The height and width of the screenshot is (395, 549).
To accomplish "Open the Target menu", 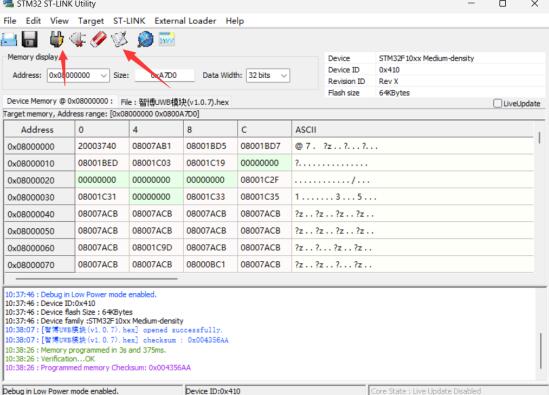I will [x=91, y=21].
